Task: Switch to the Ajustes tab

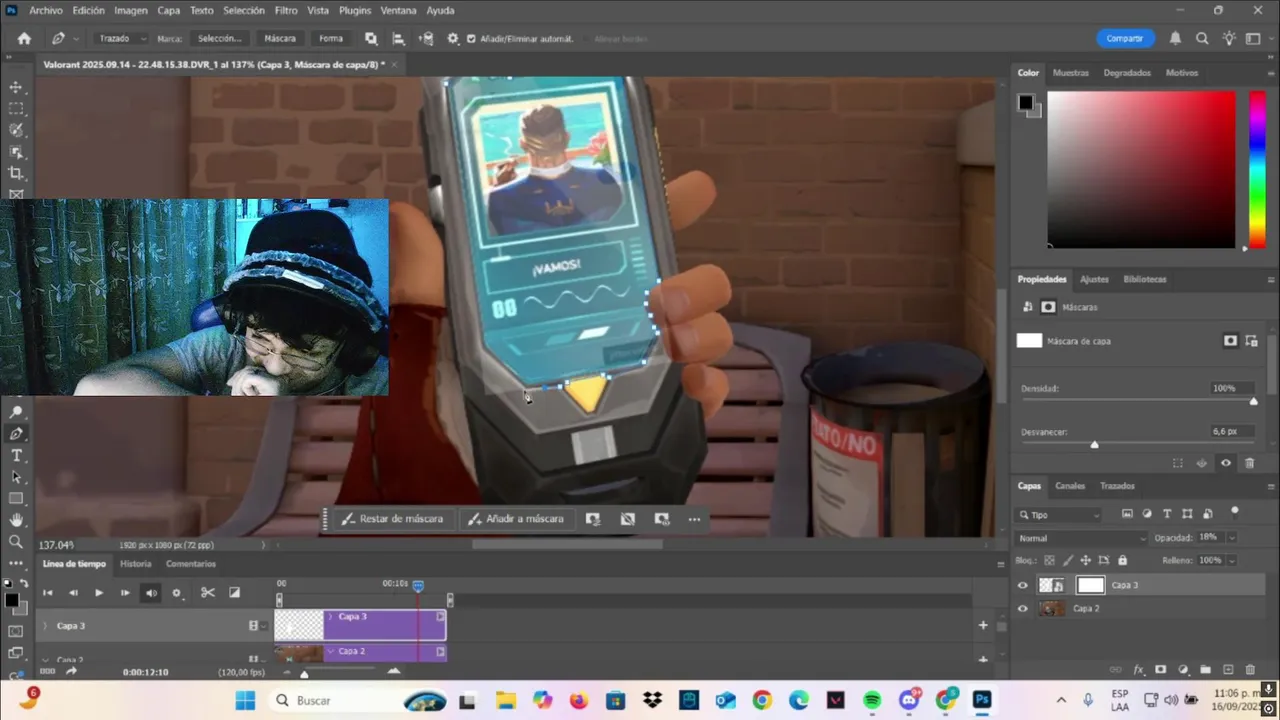Action: (x=1094, y=279)
